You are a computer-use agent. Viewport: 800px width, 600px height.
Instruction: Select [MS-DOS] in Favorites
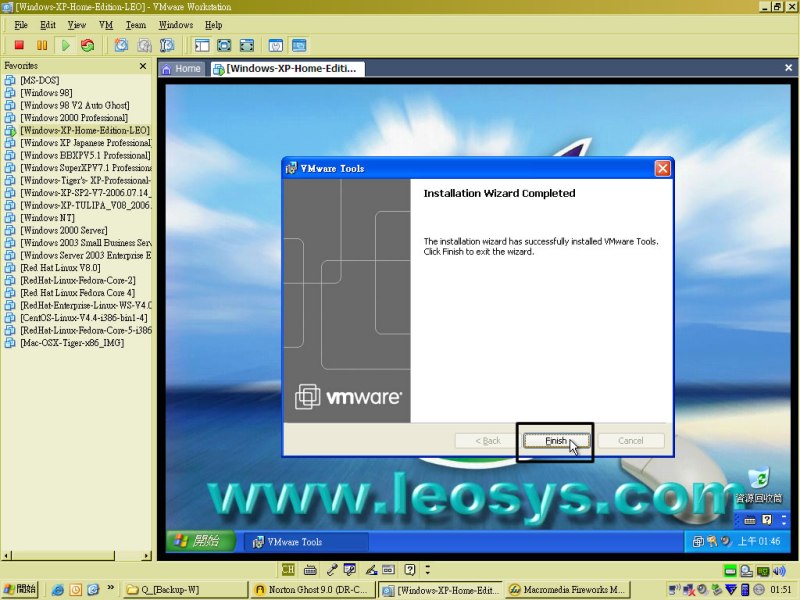coord(39,81)
